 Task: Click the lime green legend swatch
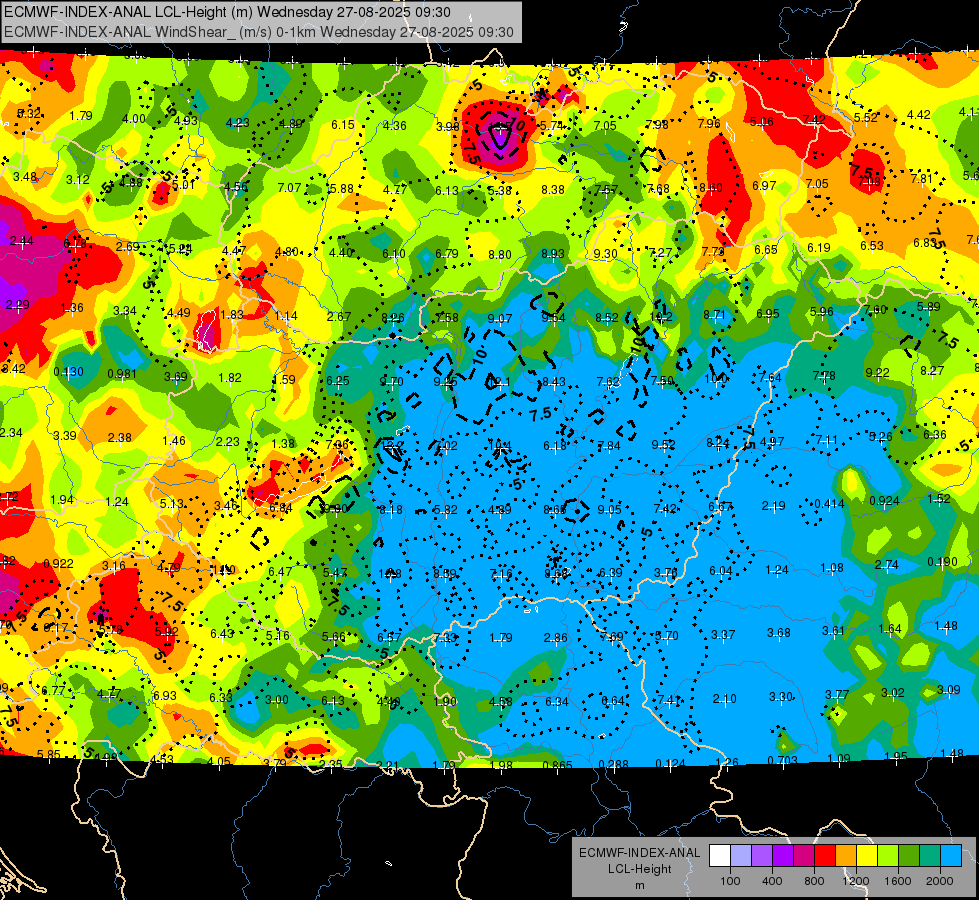point(888,855)
